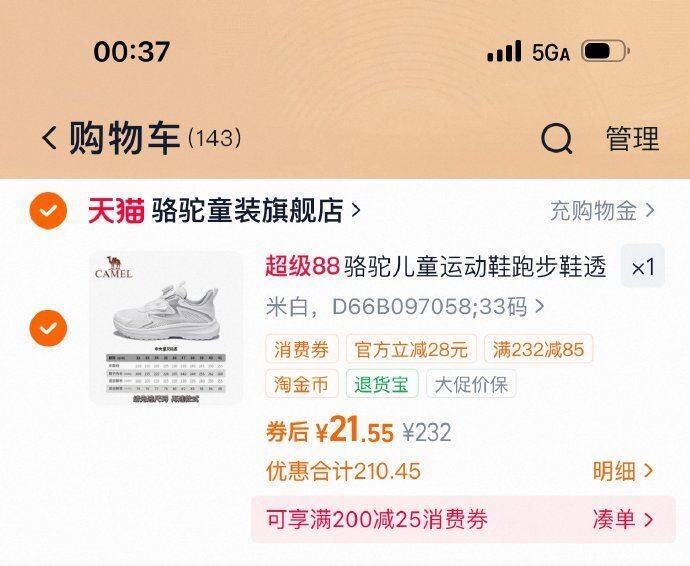Tap 凑单 to add more items
Screen dimensions: 690x566
pyautogui.click(x=622, y=520)
